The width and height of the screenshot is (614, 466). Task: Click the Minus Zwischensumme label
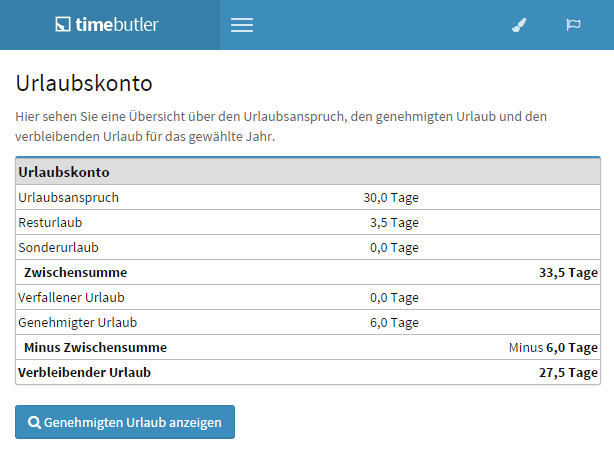point(95,347)
